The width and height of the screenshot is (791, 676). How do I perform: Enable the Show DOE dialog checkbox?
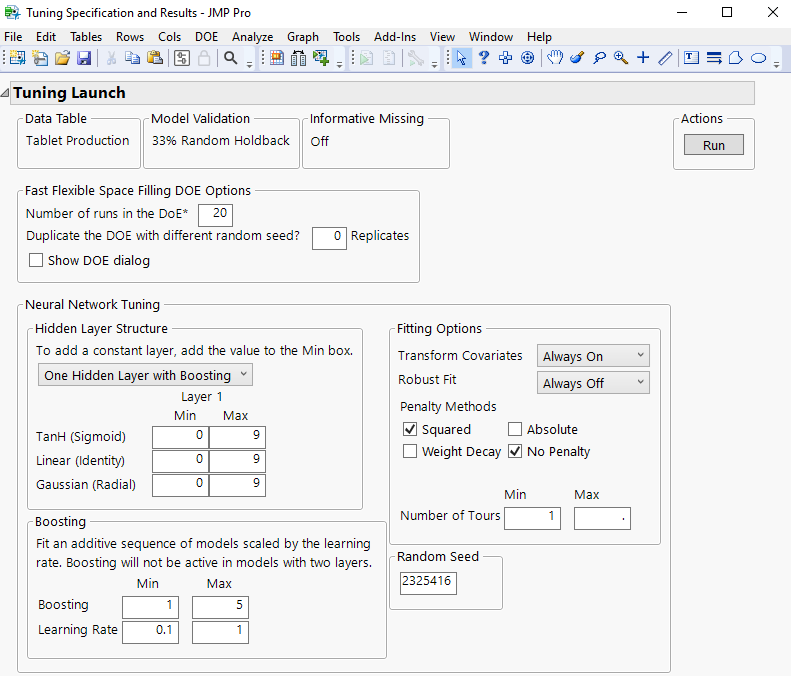(36, 261)
